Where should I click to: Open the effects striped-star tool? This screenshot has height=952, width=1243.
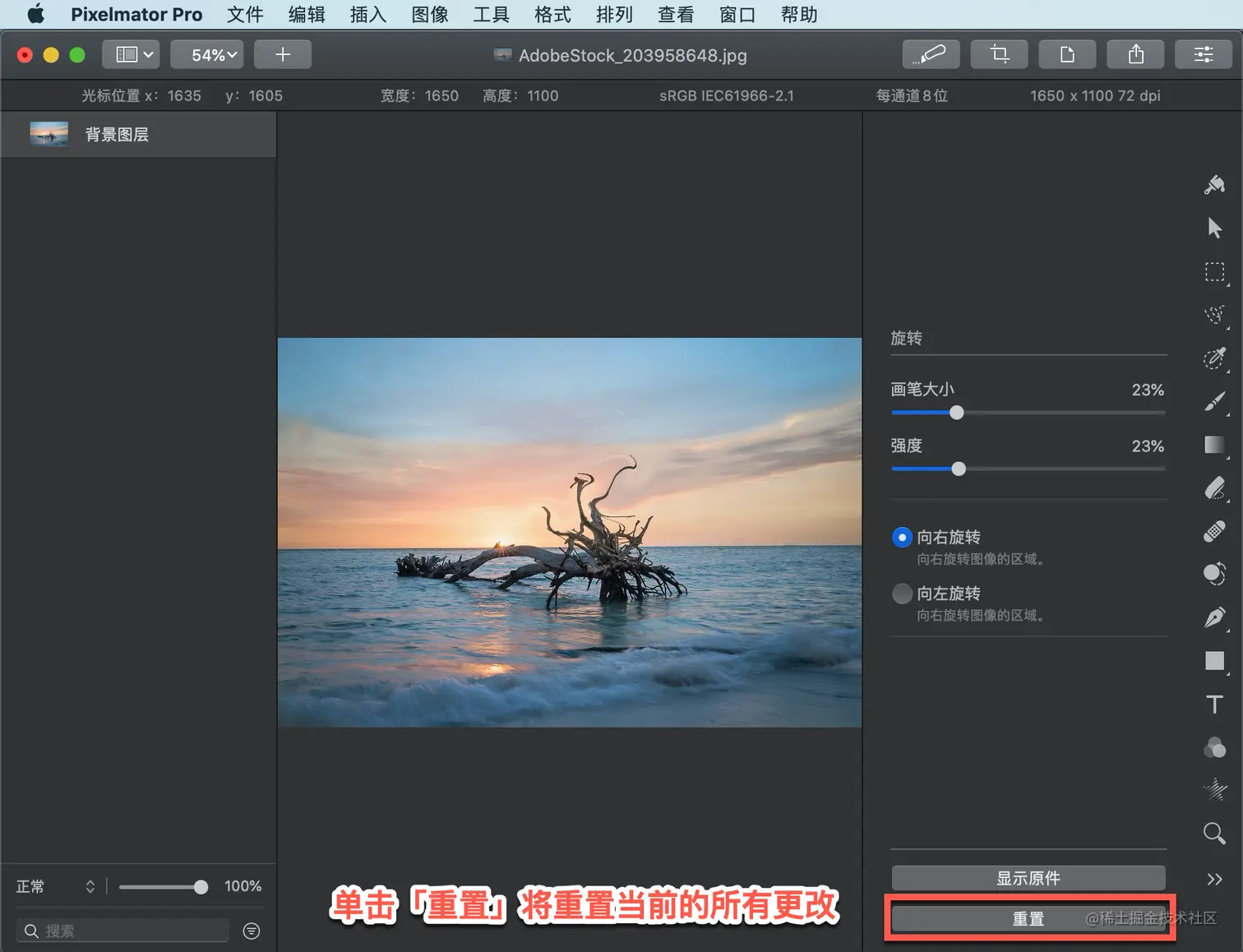point(1214,790)
